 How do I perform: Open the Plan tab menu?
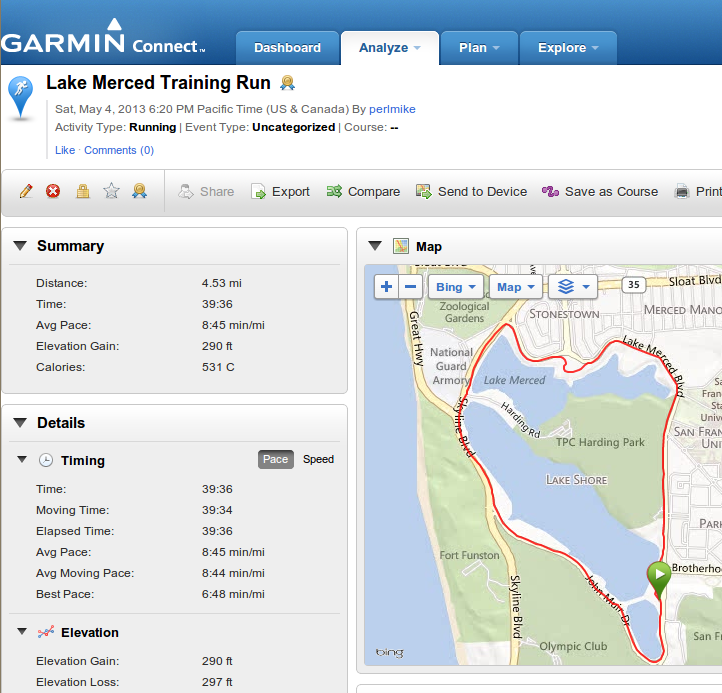[479, 48]
